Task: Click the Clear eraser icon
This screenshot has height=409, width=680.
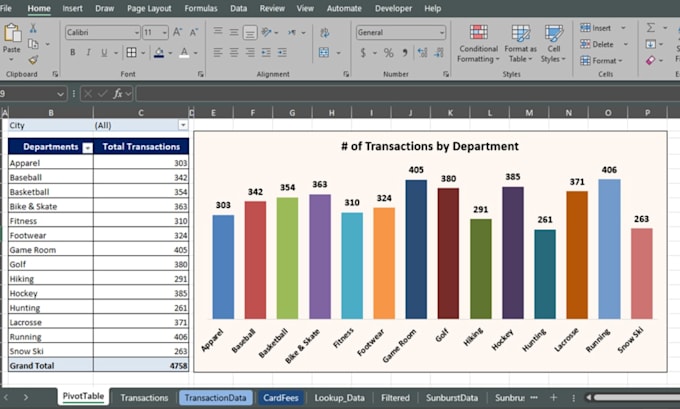Action: click(651, 61)
